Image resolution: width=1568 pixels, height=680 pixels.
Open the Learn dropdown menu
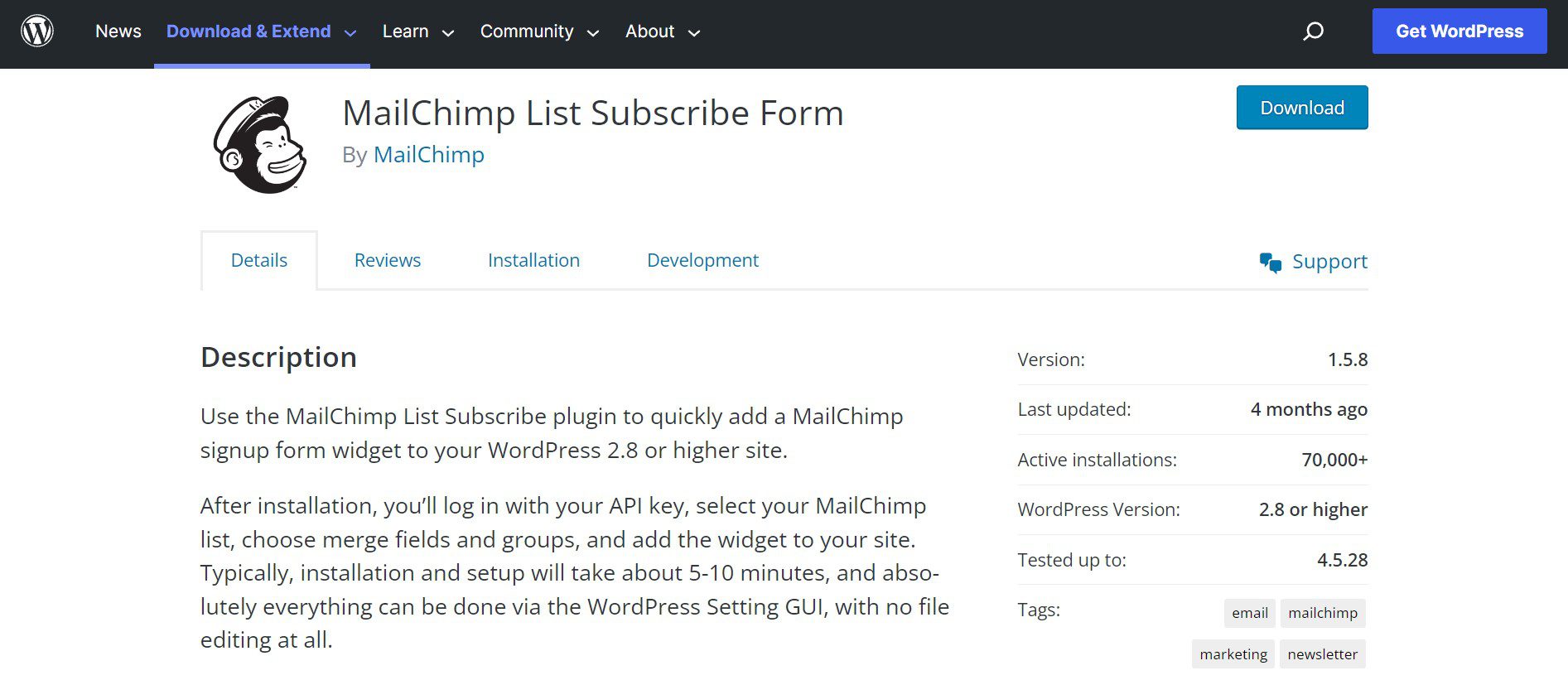coord(406,31)
